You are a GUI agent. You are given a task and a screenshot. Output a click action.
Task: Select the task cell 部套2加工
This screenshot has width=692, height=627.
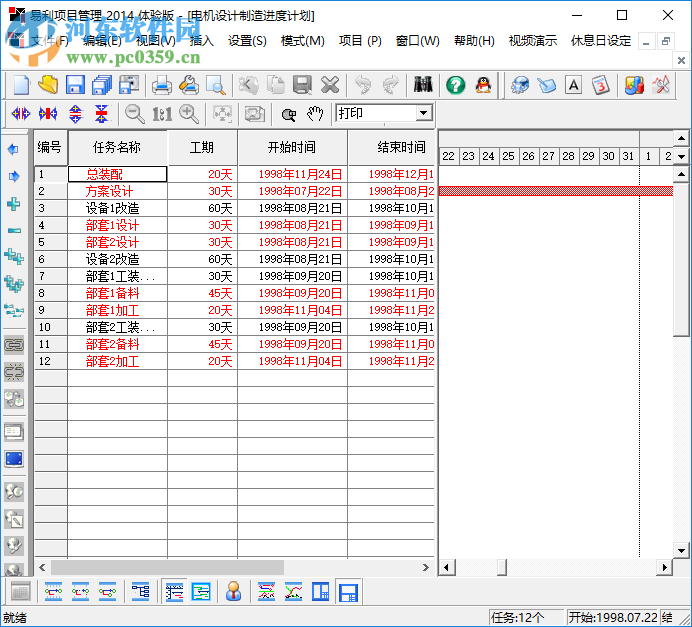[117, 361]
